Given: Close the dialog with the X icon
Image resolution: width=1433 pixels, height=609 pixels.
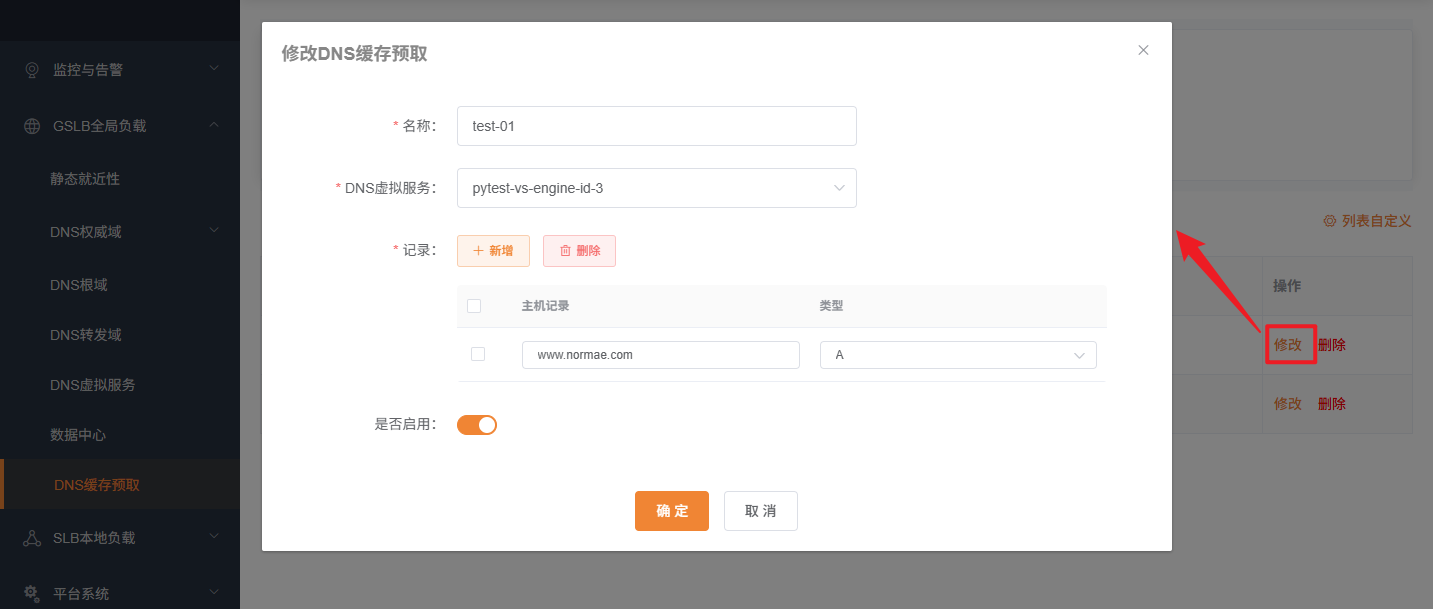Looking at the screenshot, I should tap(1143, 50).
